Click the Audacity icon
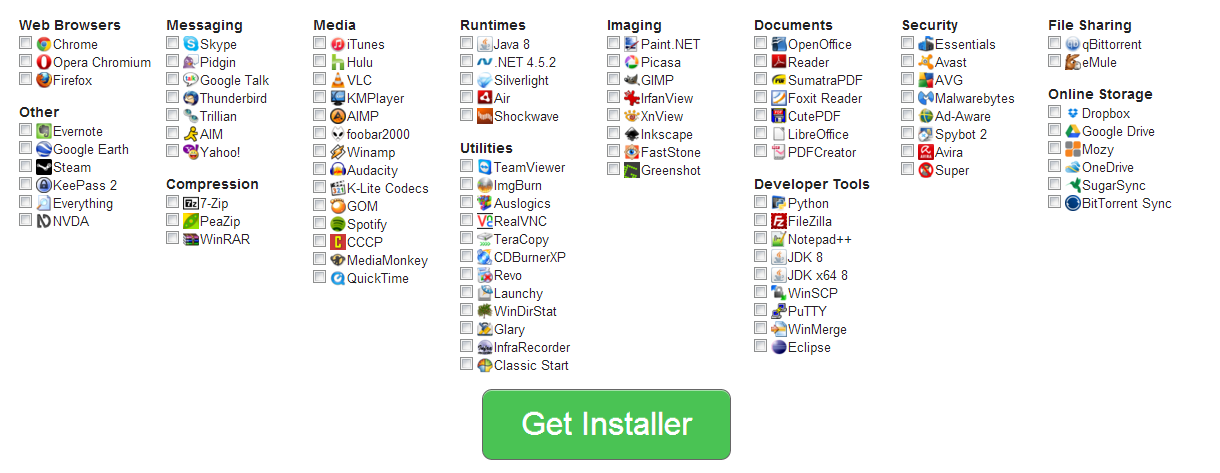Screen dimensions: 1220x473 (x=338, y=170)
